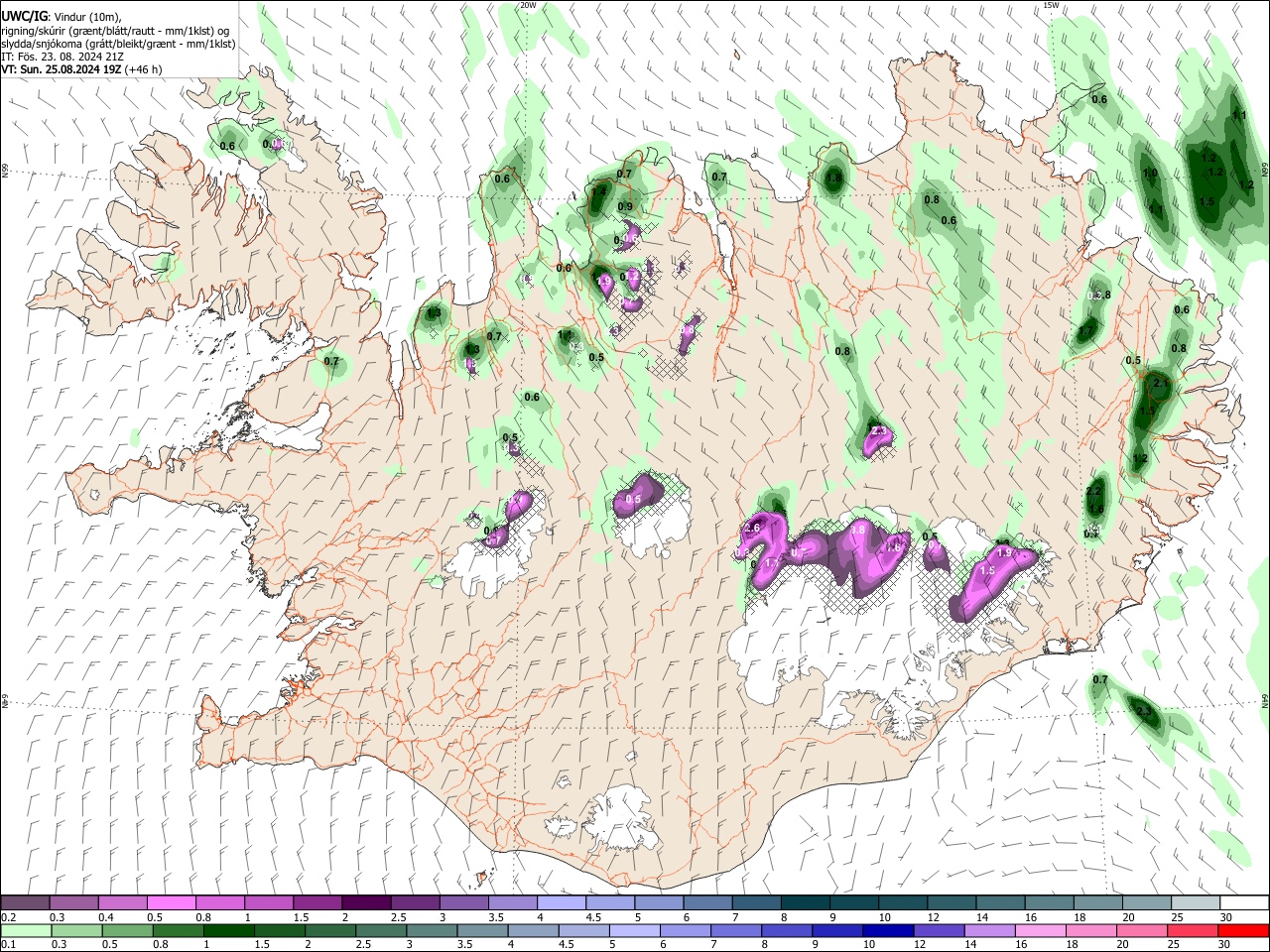Pick the bright pink swatch at 0.5 in the upper legend row

click(171, 902)
